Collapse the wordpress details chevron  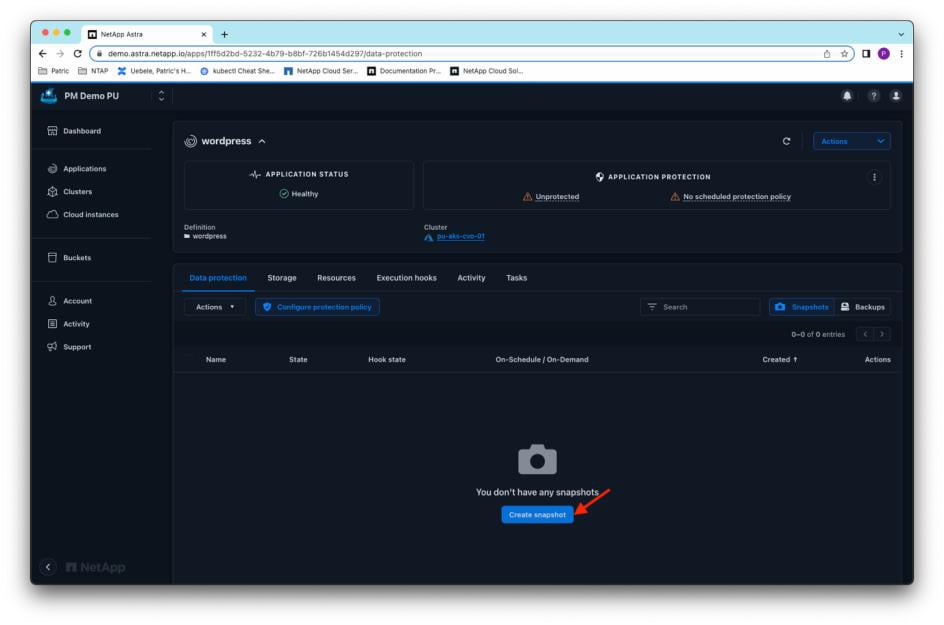pos(262,141)
